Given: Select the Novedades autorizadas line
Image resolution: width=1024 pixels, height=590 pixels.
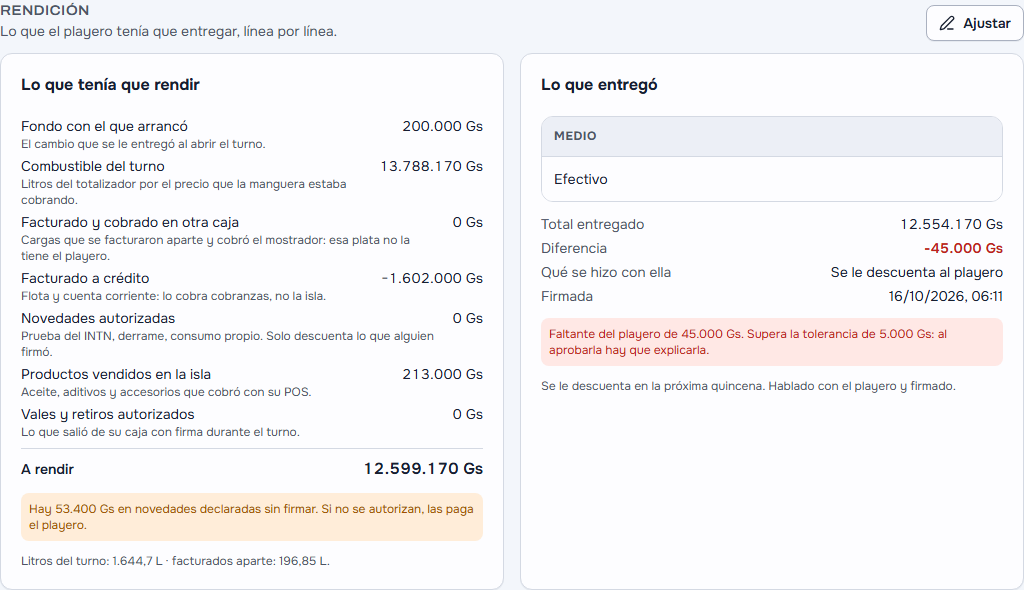Looking at the screenshot, I should pyautogui.click(x=251, y=334).
